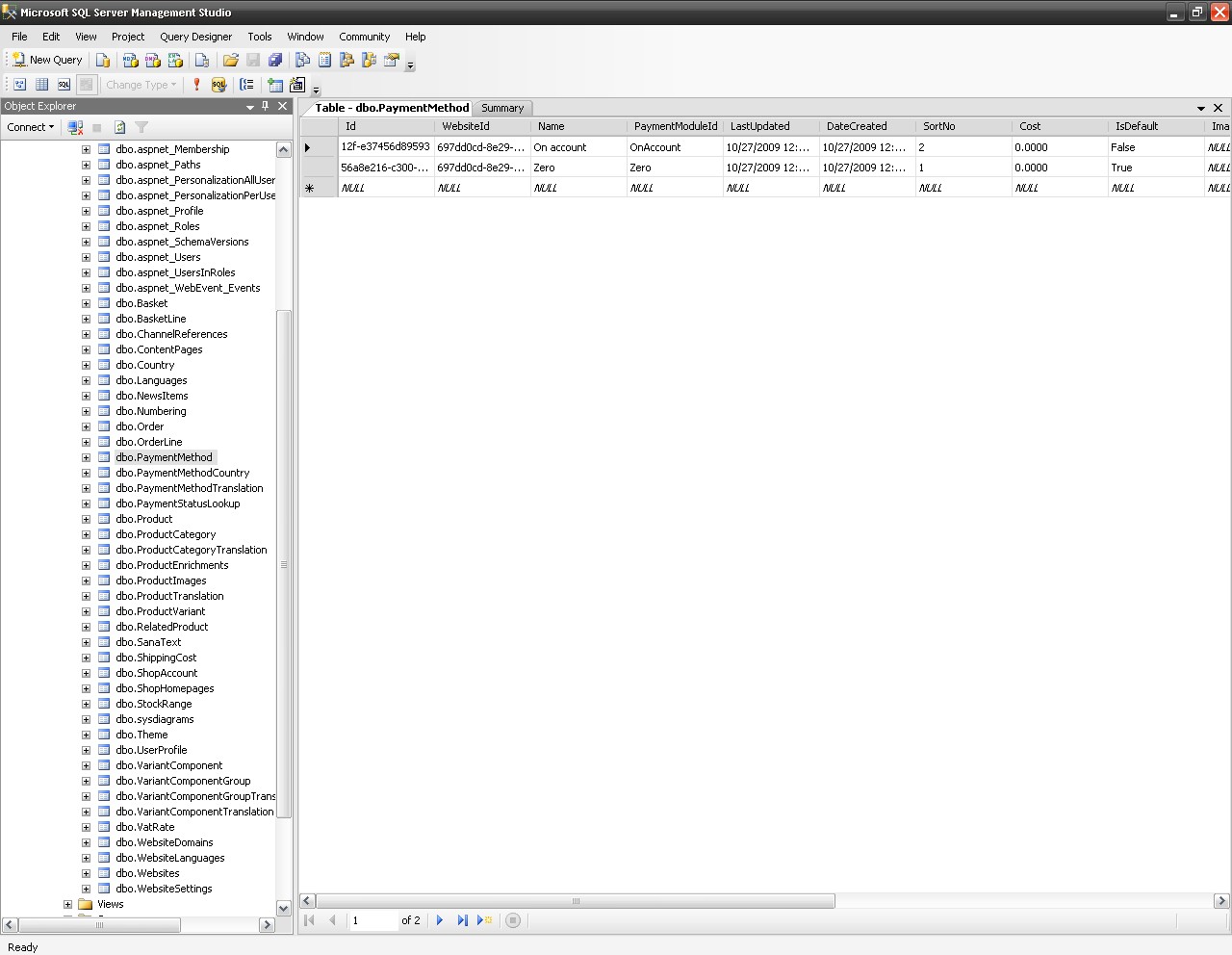Viewport: 1232px width, 955px height.
Task: Click the Add Group By icon
Action: (247, 85)
